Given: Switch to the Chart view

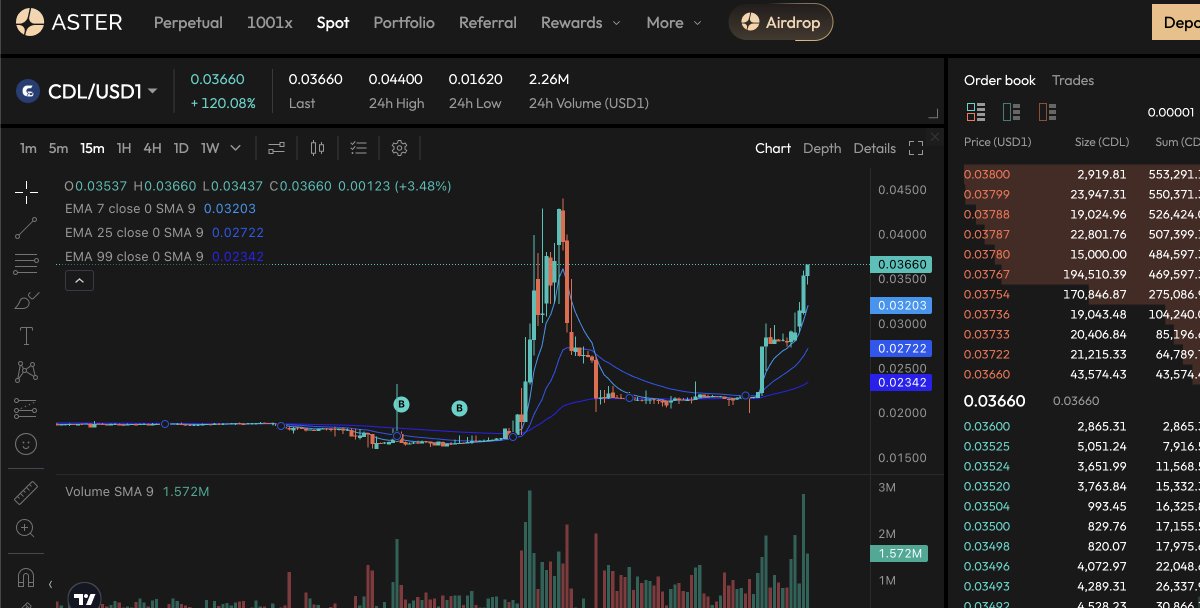Looking at the screenshot, I should pos(773,148).
